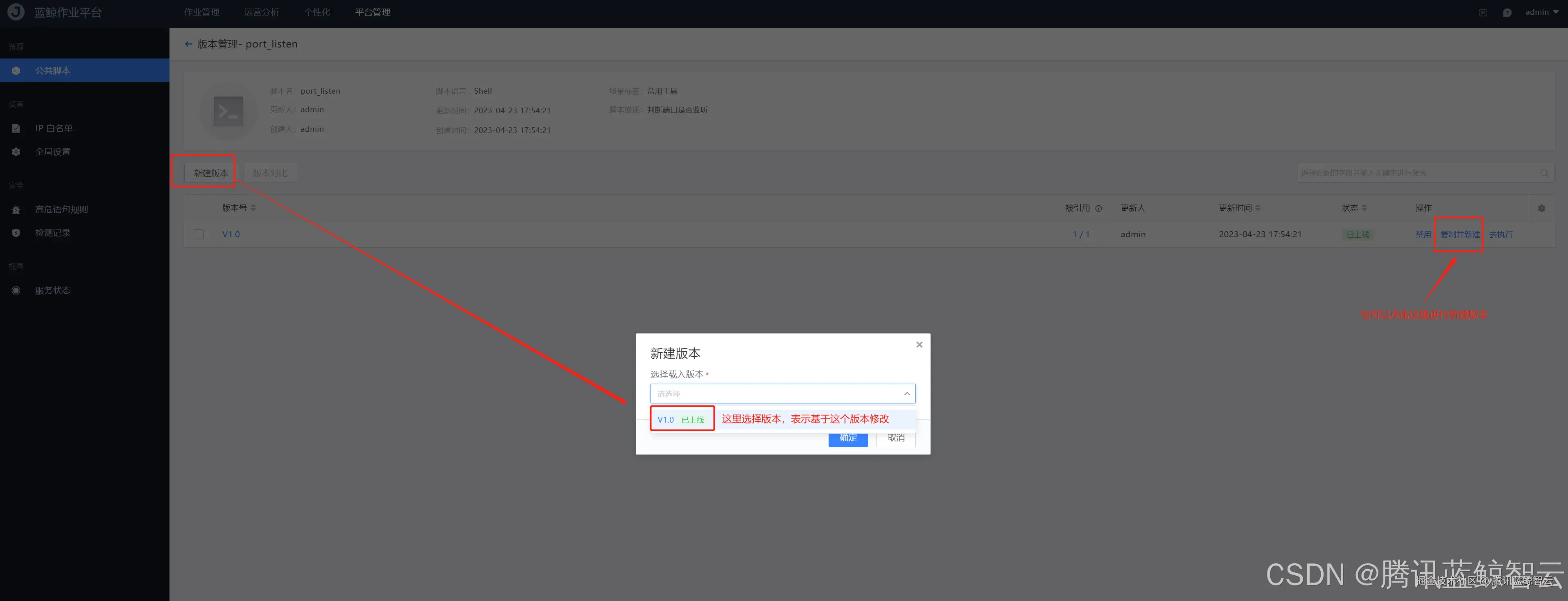Screen dimensions: 1568x601
Task: Check the V1.0 row checkbox
Action: point(199,234)
